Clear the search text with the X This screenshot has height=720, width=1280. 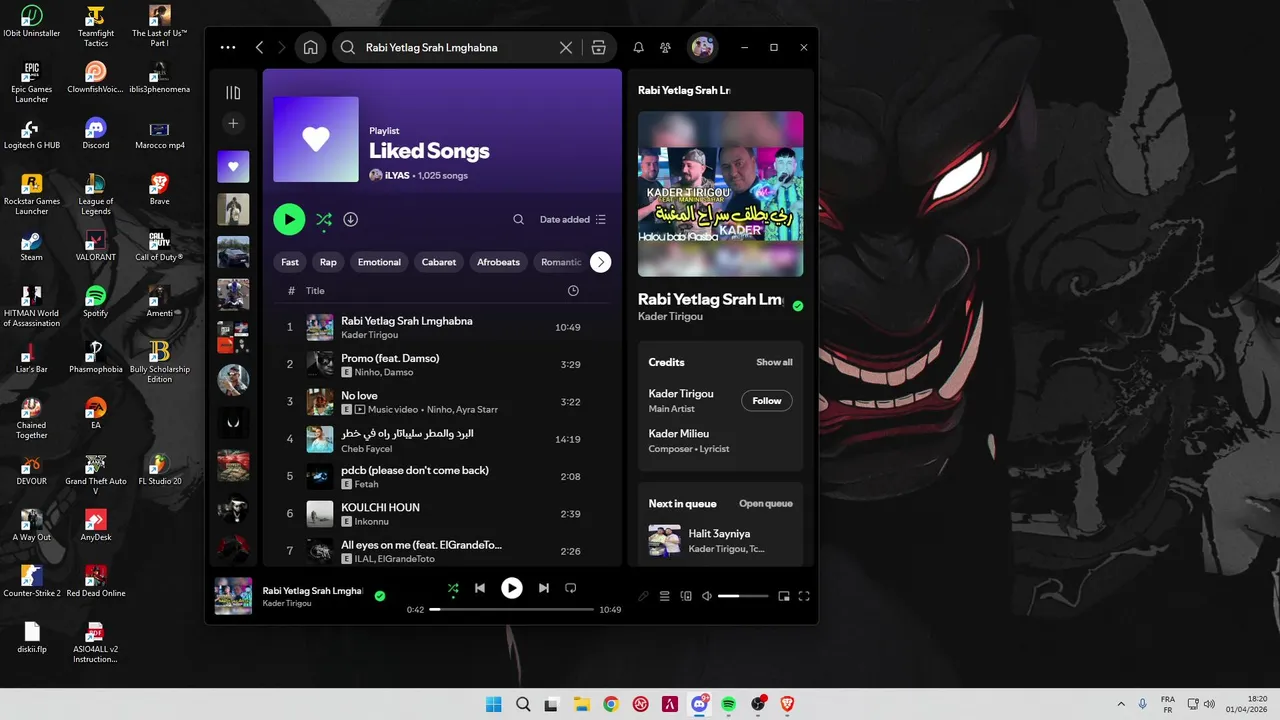pyautogui.click(x=566, y=47)
